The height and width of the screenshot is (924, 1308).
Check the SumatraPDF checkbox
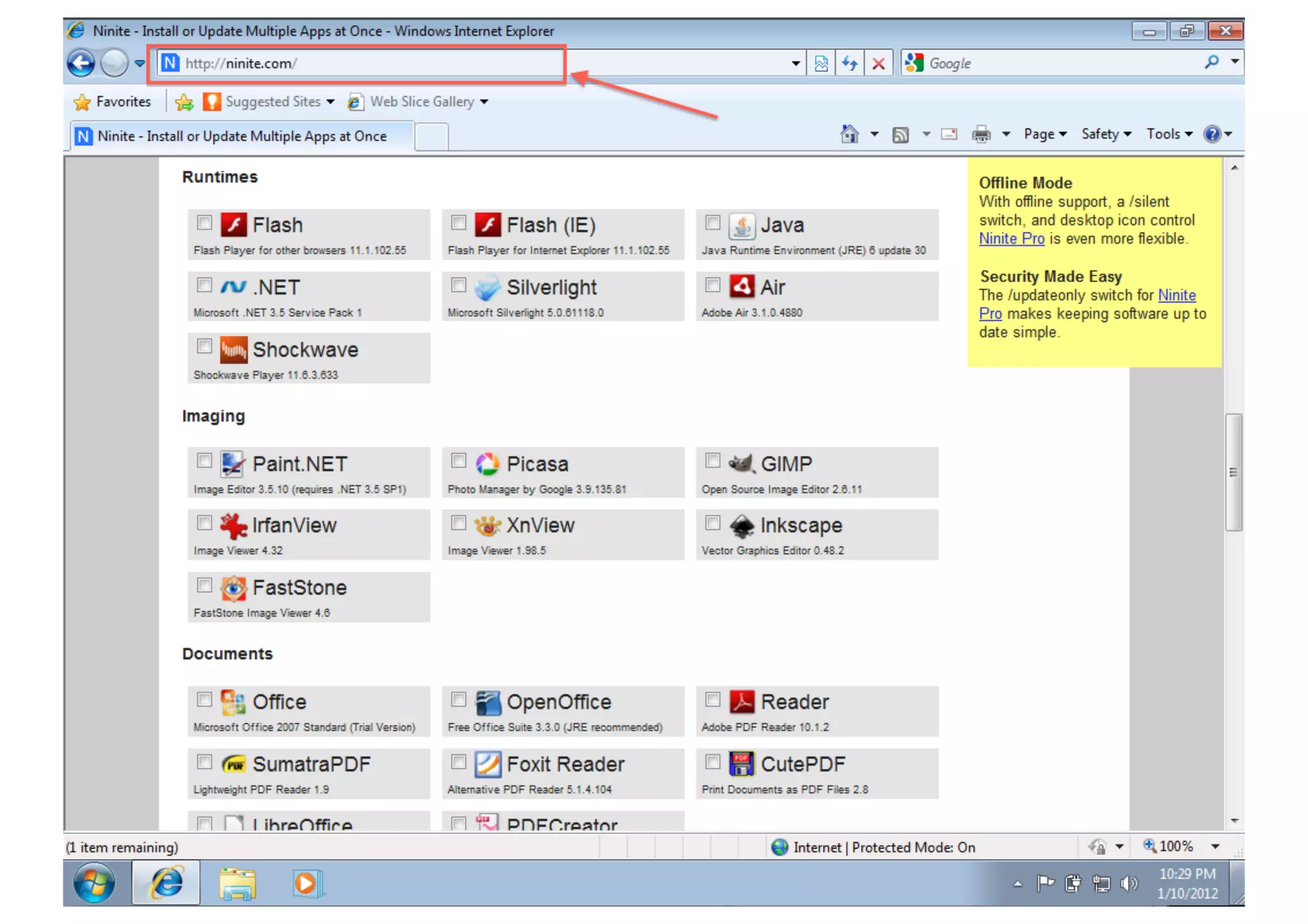(x=204, y=761)
